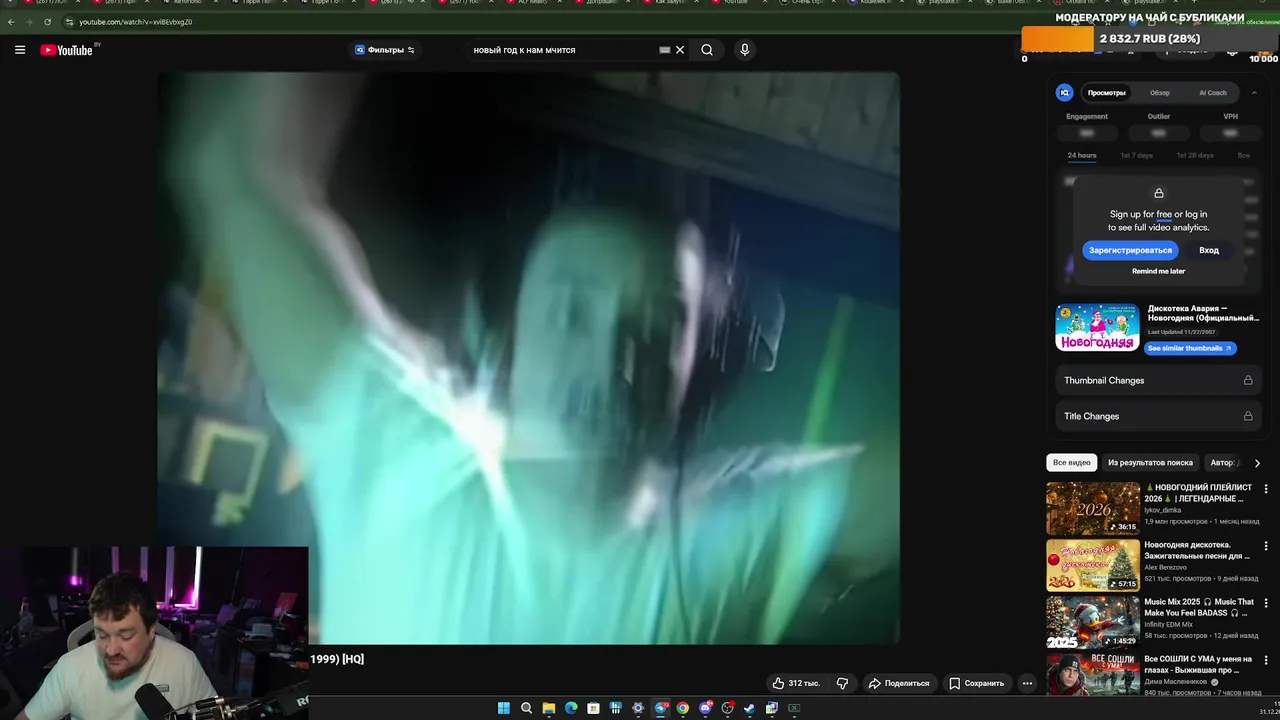Screen dimensions: 1280x720
Task: Reload the page in the browser
Action: coord(47,21)
